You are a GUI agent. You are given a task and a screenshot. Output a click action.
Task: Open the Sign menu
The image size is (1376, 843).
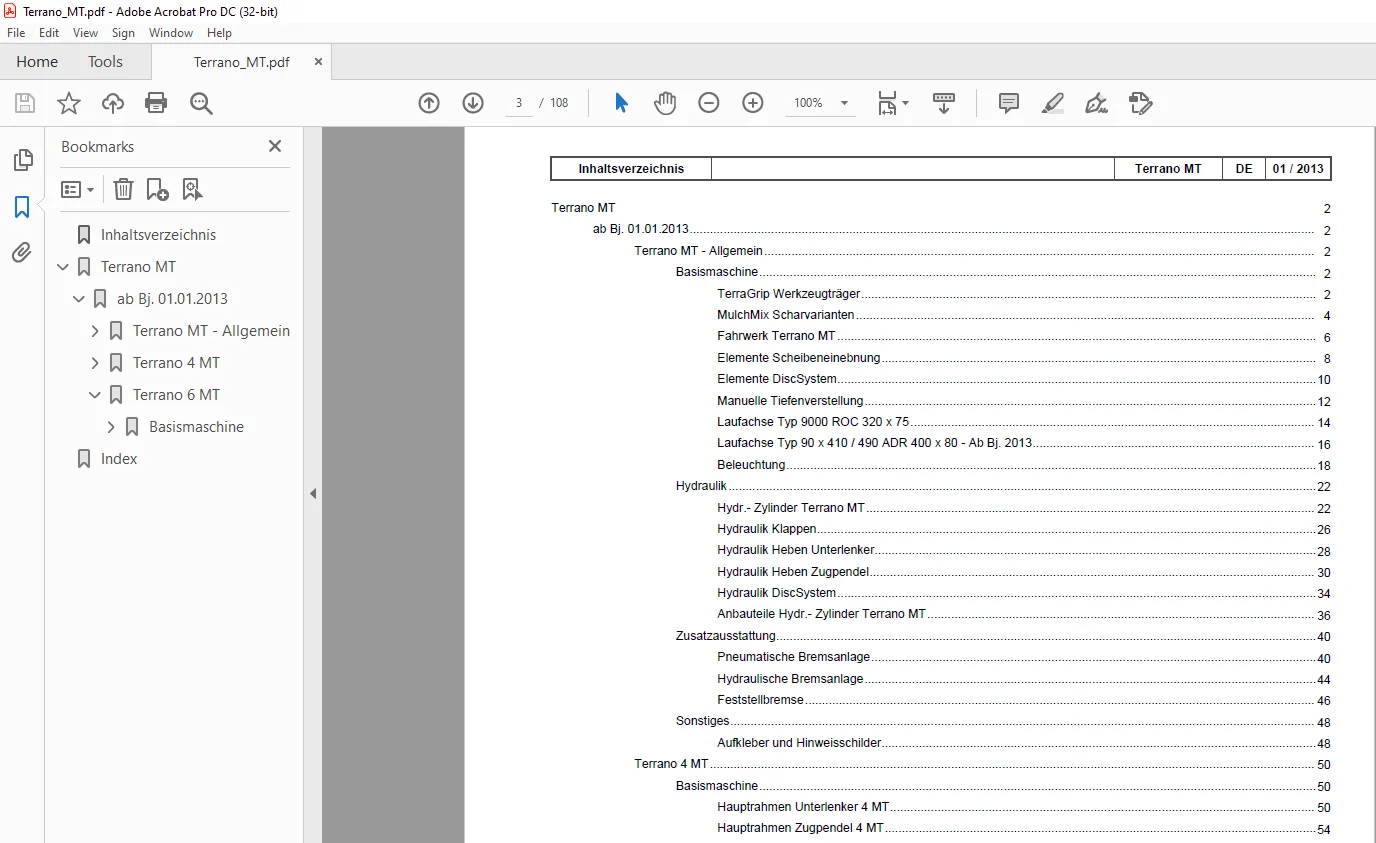tap(123, 33)
